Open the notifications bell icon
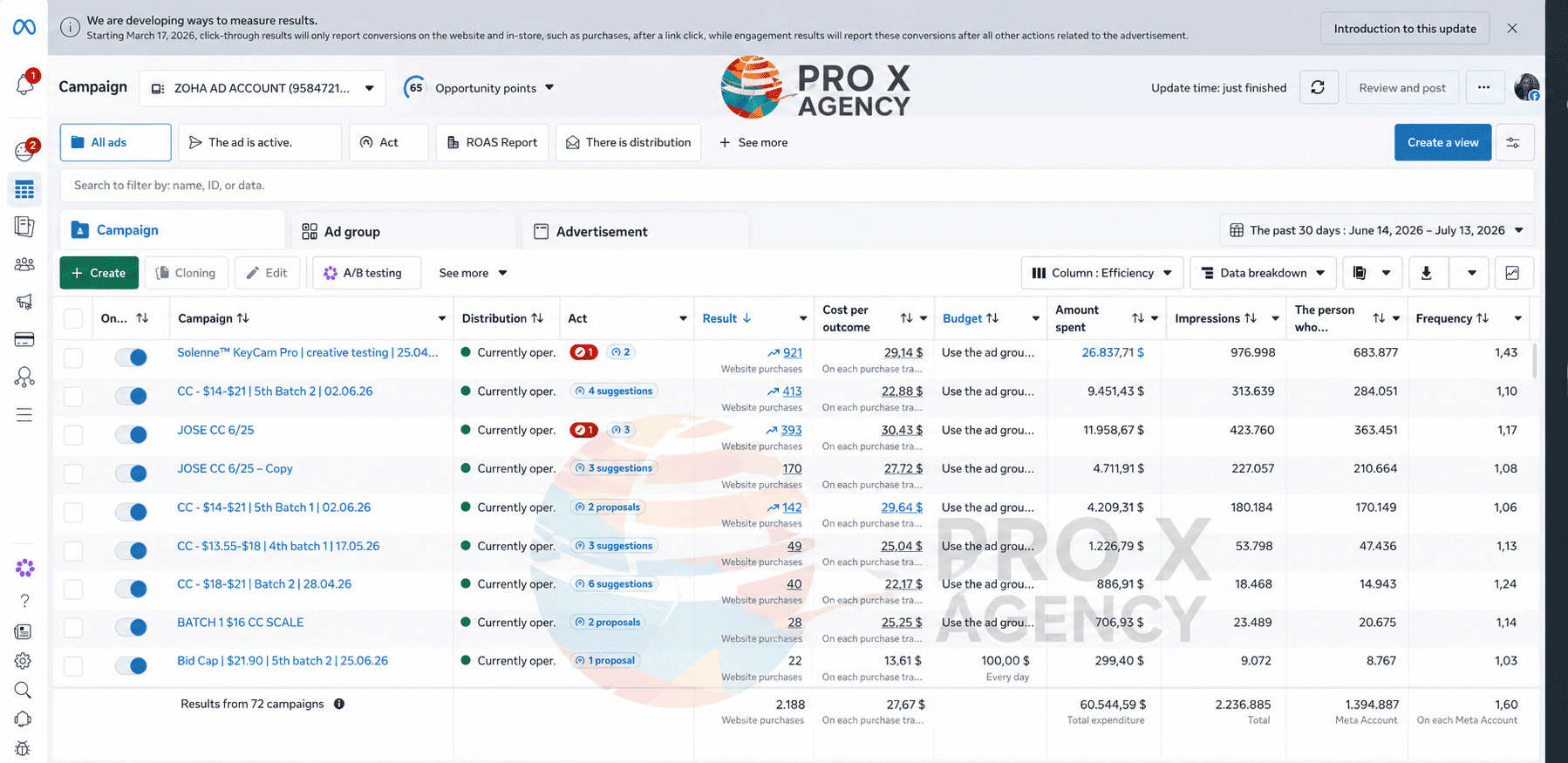The height and width of the screenshot is (763, 1568). [x=24, y=85]
